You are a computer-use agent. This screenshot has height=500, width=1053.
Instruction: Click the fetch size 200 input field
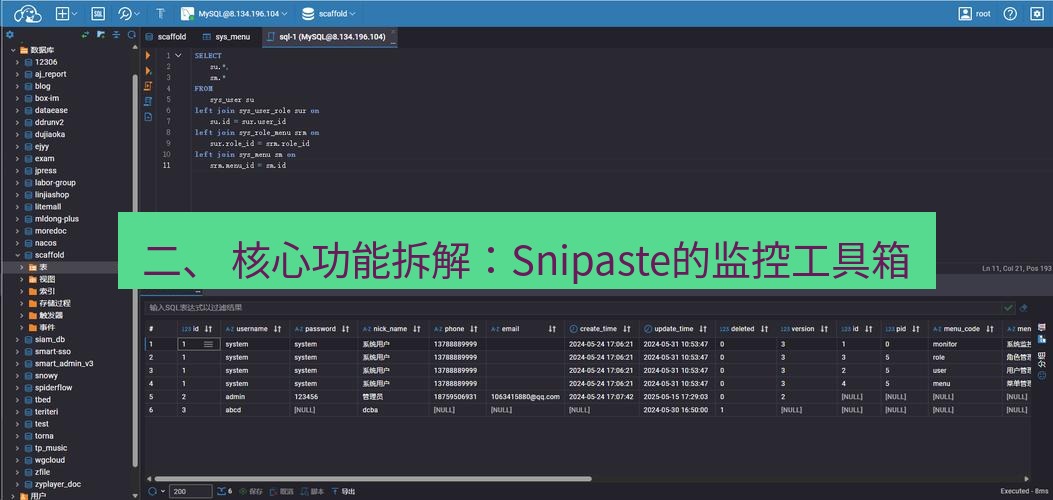pos(191,491)
